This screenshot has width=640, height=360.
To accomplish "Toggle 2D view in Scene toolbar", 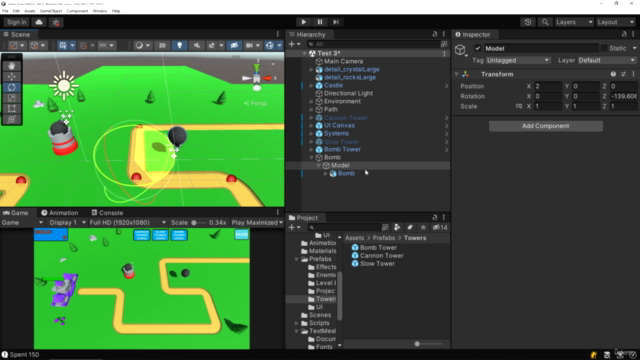I will click(x=162, y=45).
